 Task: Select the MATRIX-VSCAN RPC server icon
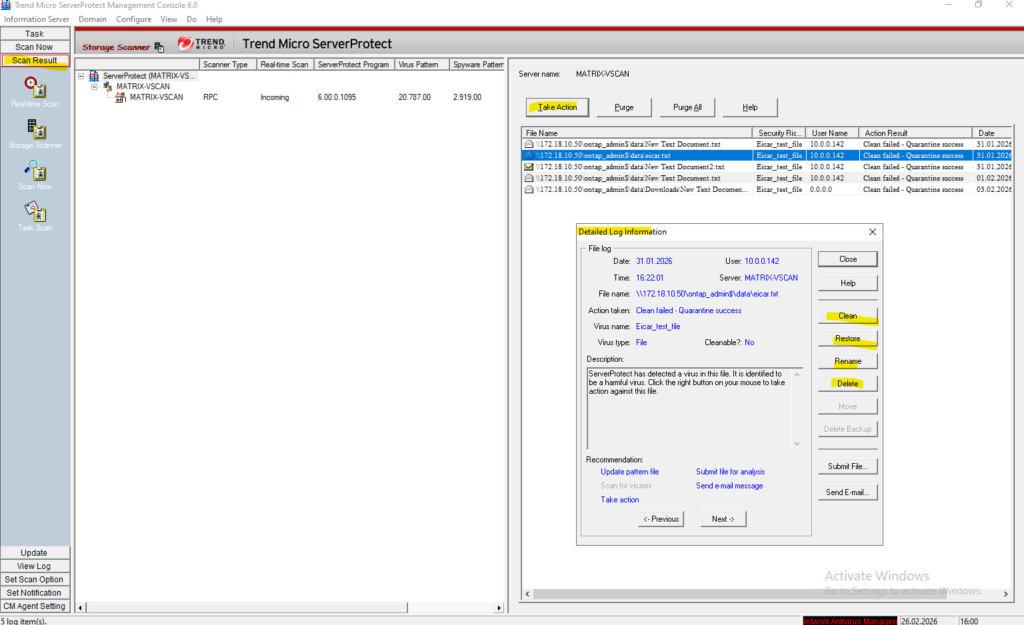point(120,98)
